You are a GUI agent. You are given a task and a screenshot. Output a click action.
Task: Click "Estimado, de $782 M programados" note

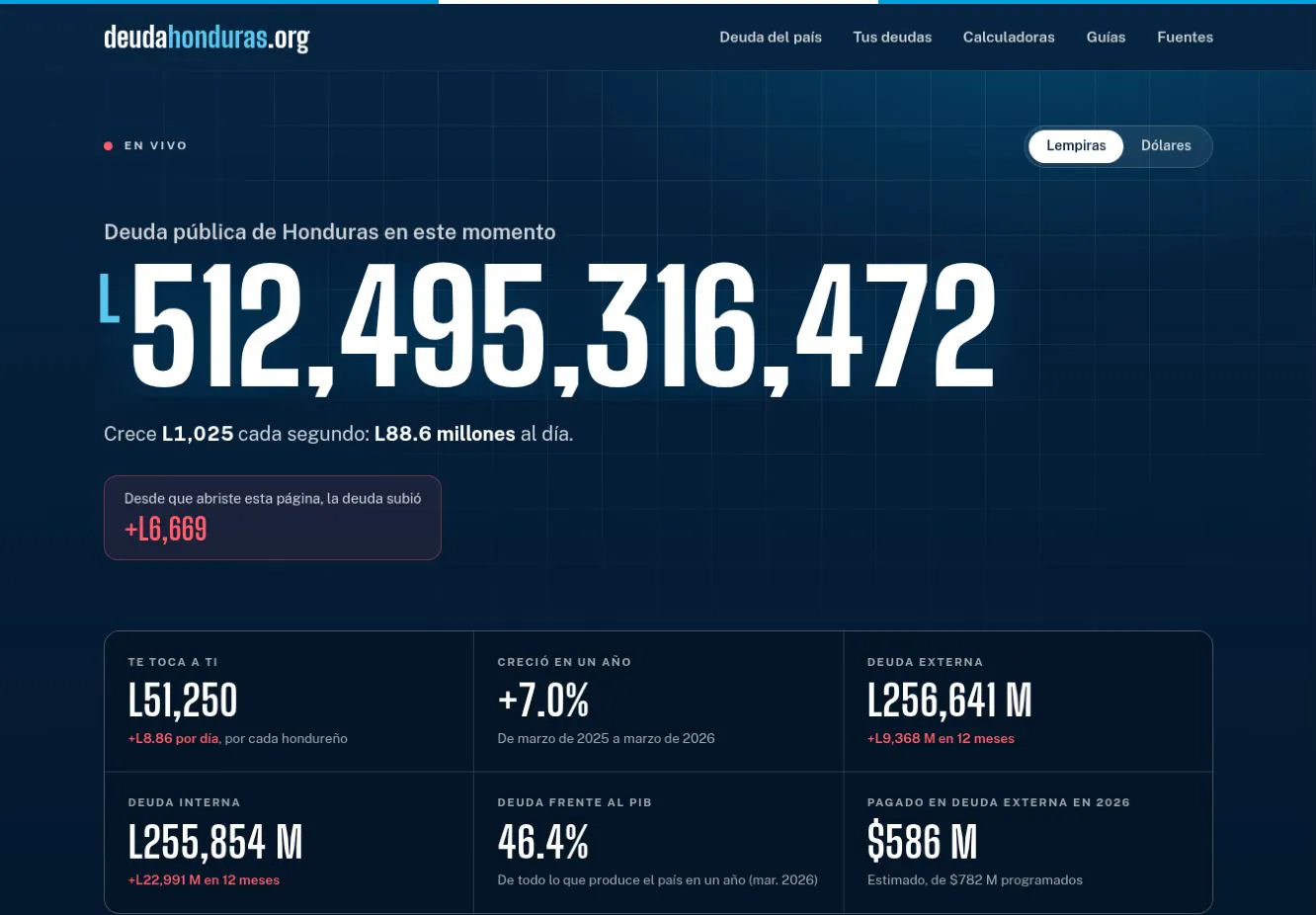pos(975,880)
